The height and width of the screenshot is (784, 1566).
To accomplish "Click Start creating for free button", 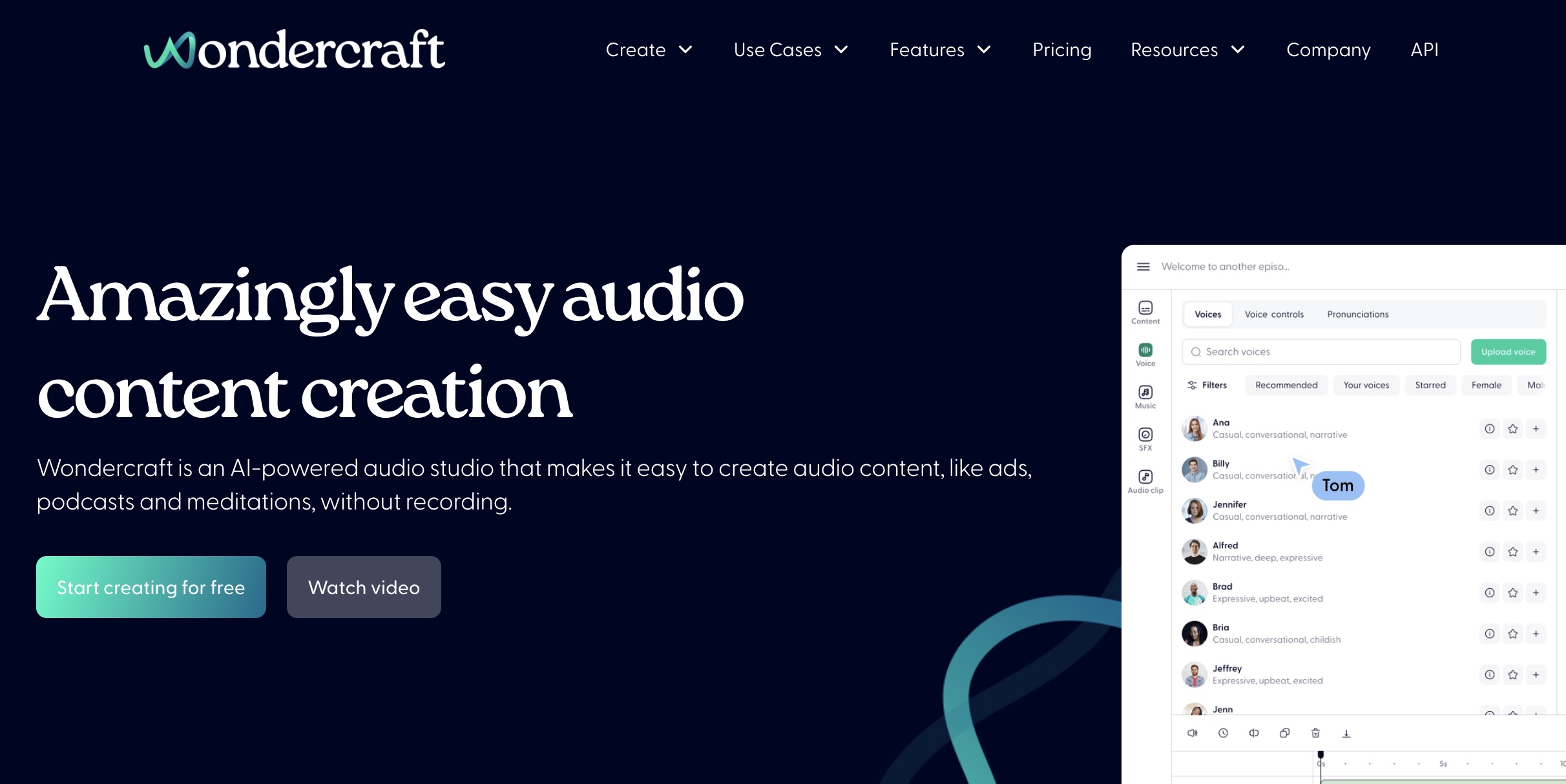I will [151, 587].
